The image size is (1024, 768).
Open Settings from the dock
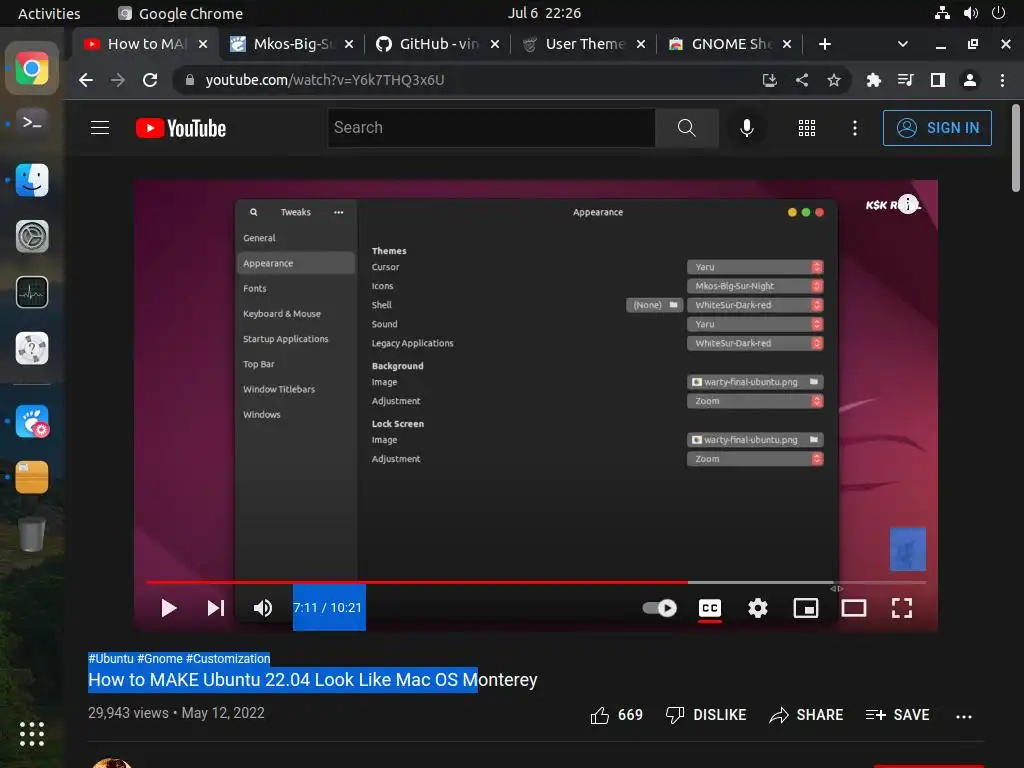click(x=32, y=236)
